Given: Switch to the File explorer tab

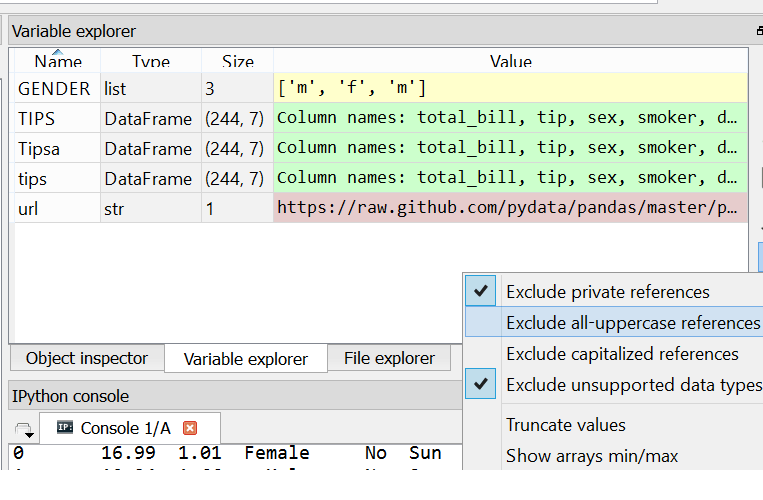Looking at the screenshot, I should point(389,358).
